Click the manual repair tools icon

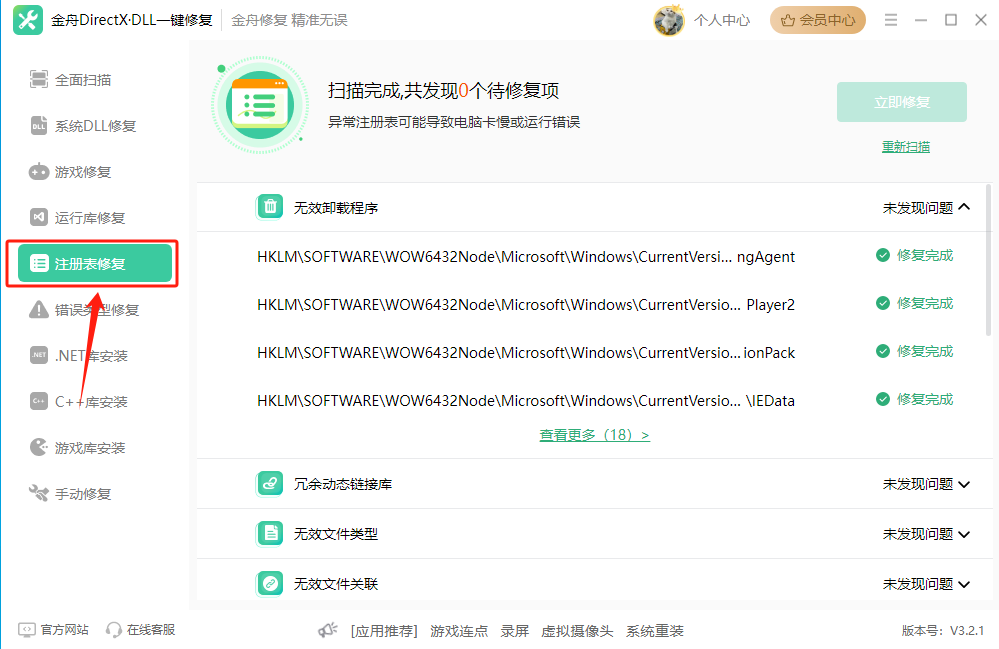click(39, 493)
